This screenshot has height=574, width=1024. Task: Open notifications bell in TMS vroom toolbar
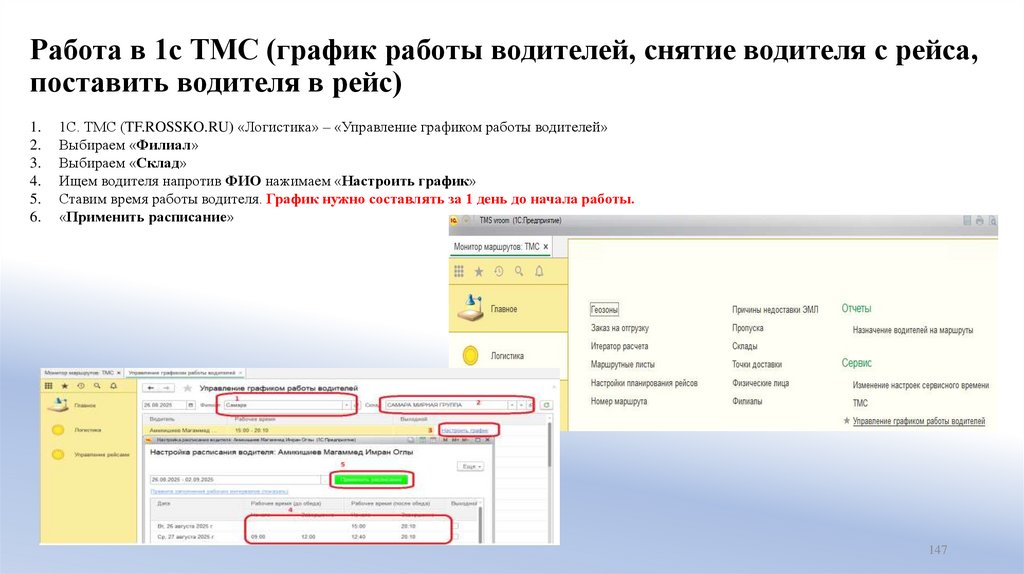tap(539, 271)
